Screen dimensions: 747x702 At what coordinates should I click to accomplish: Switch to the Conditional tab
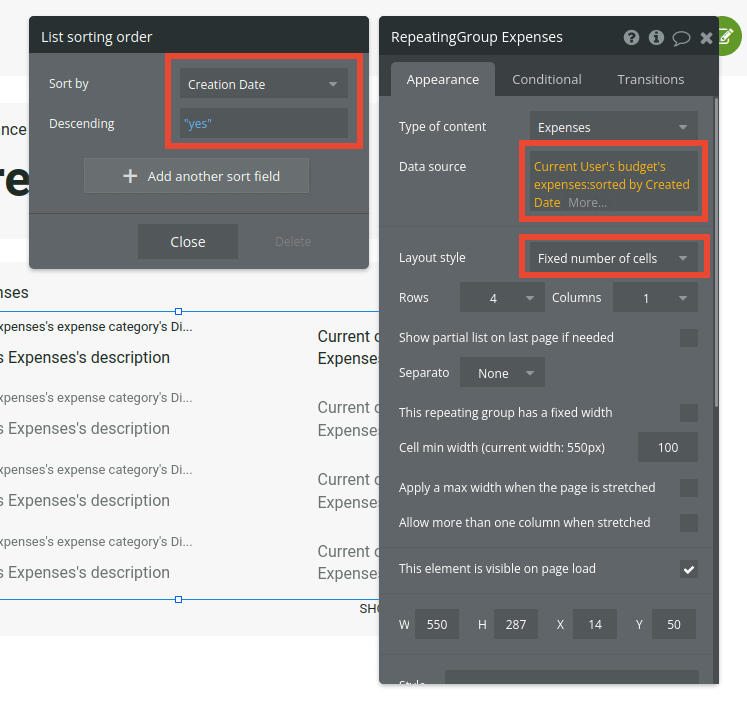(x=546, y=80)
